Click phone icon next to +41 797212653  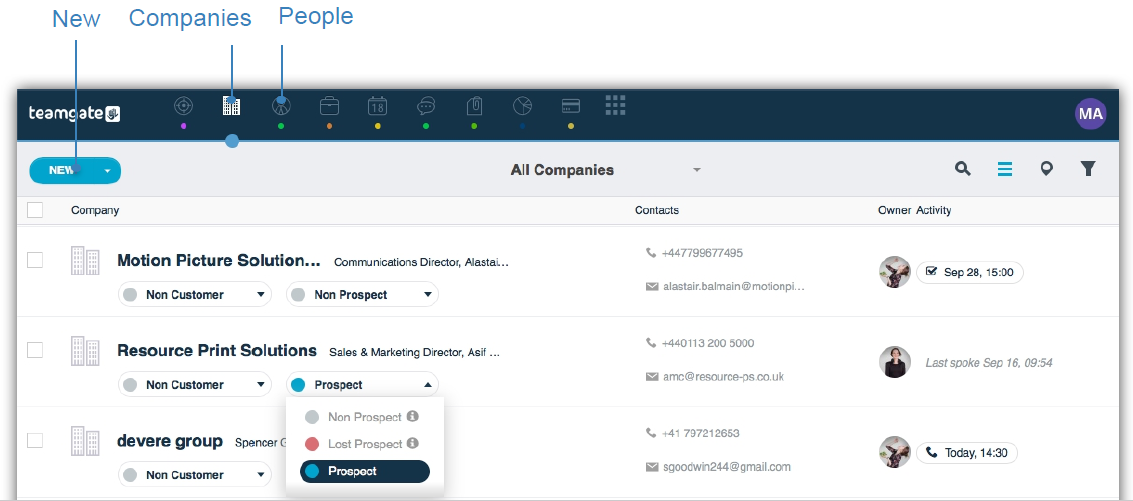pyautogui.click(x=651, y=433)
